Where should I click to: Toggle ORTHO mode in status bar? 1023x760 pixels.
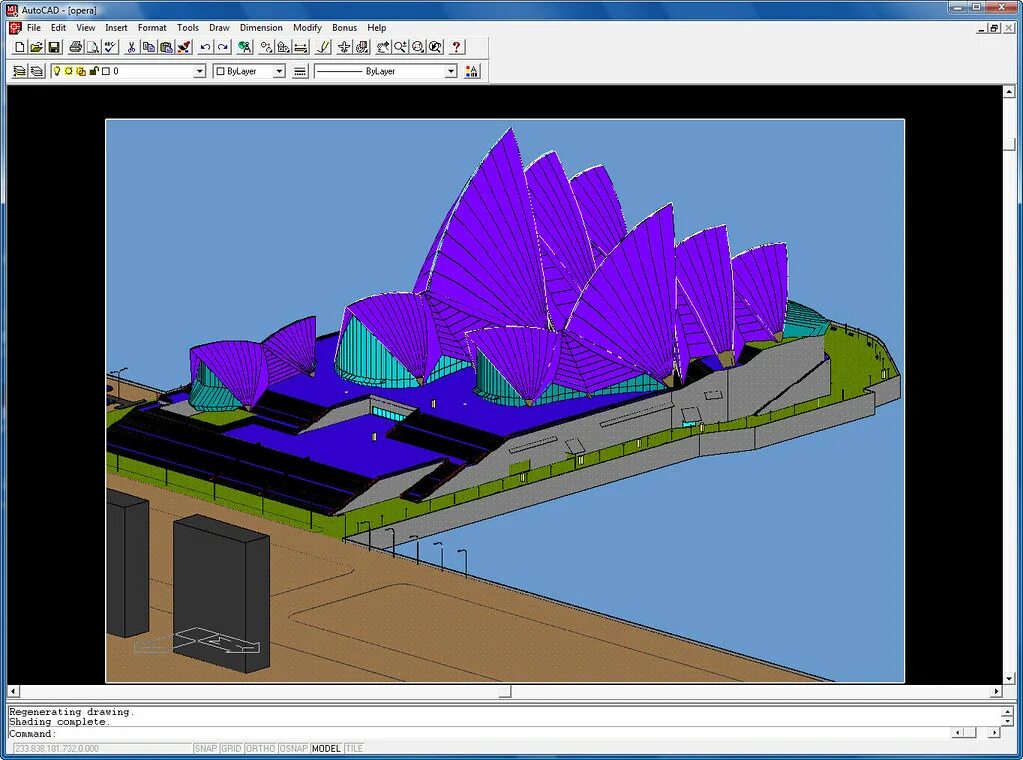[x=260, y=747]
